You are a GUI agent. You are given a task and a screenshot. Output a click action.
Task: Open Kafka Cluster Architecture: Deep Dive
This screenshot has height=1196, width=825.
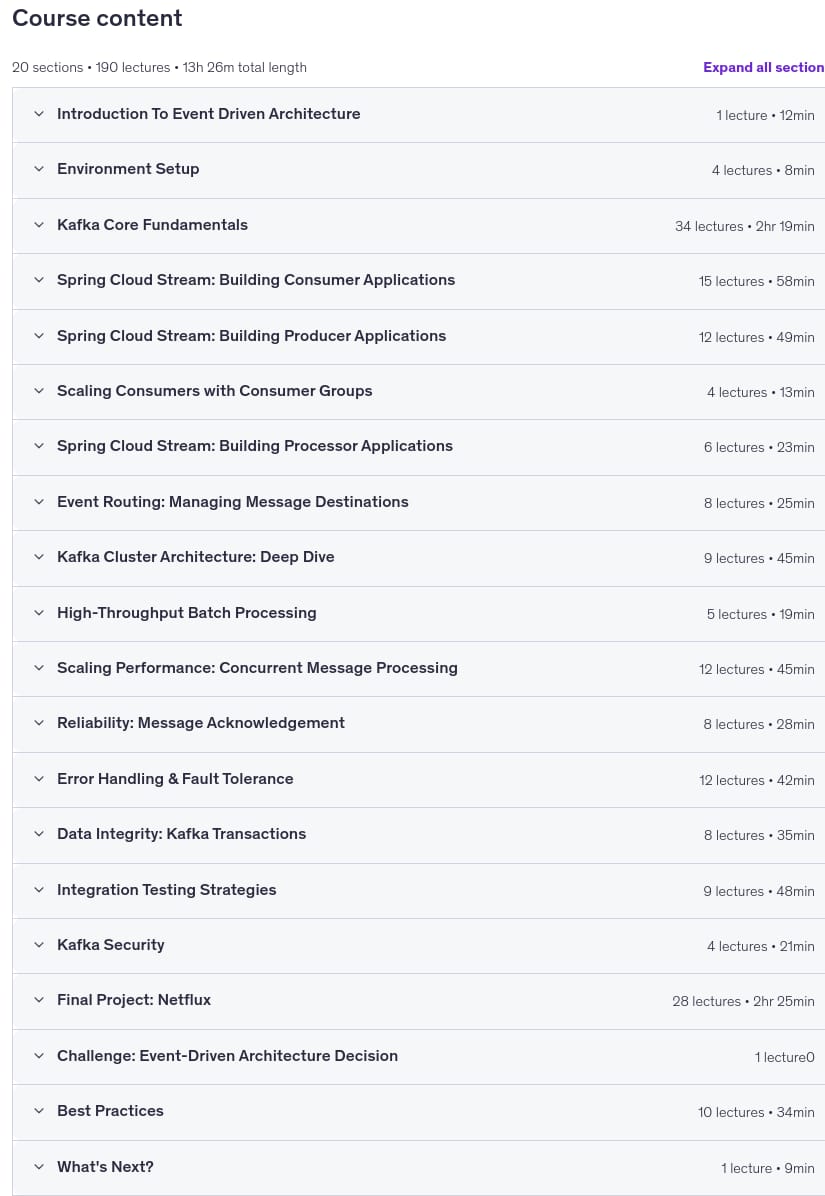419,558
